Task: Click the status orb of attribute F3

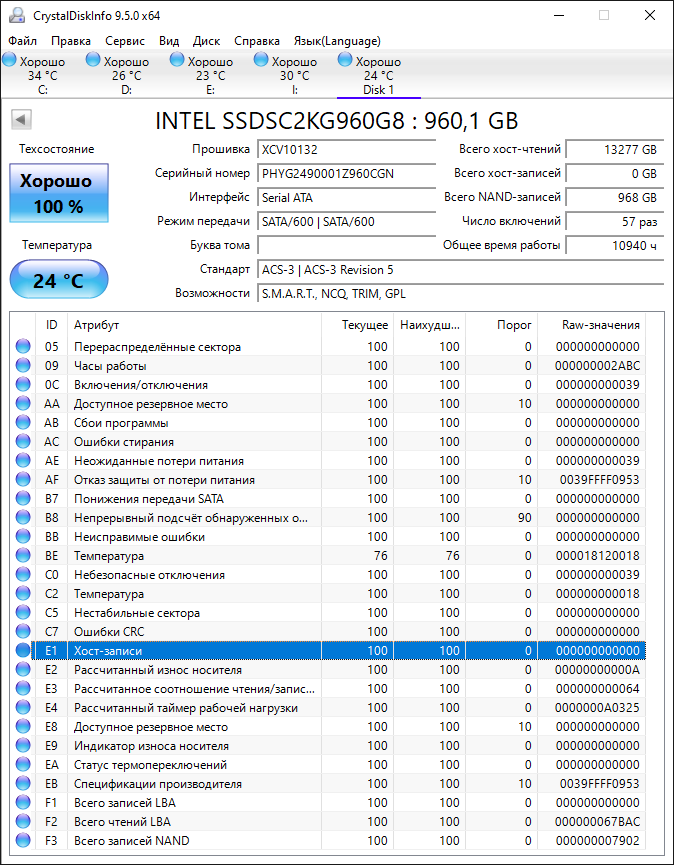Action: pos(23,841)
